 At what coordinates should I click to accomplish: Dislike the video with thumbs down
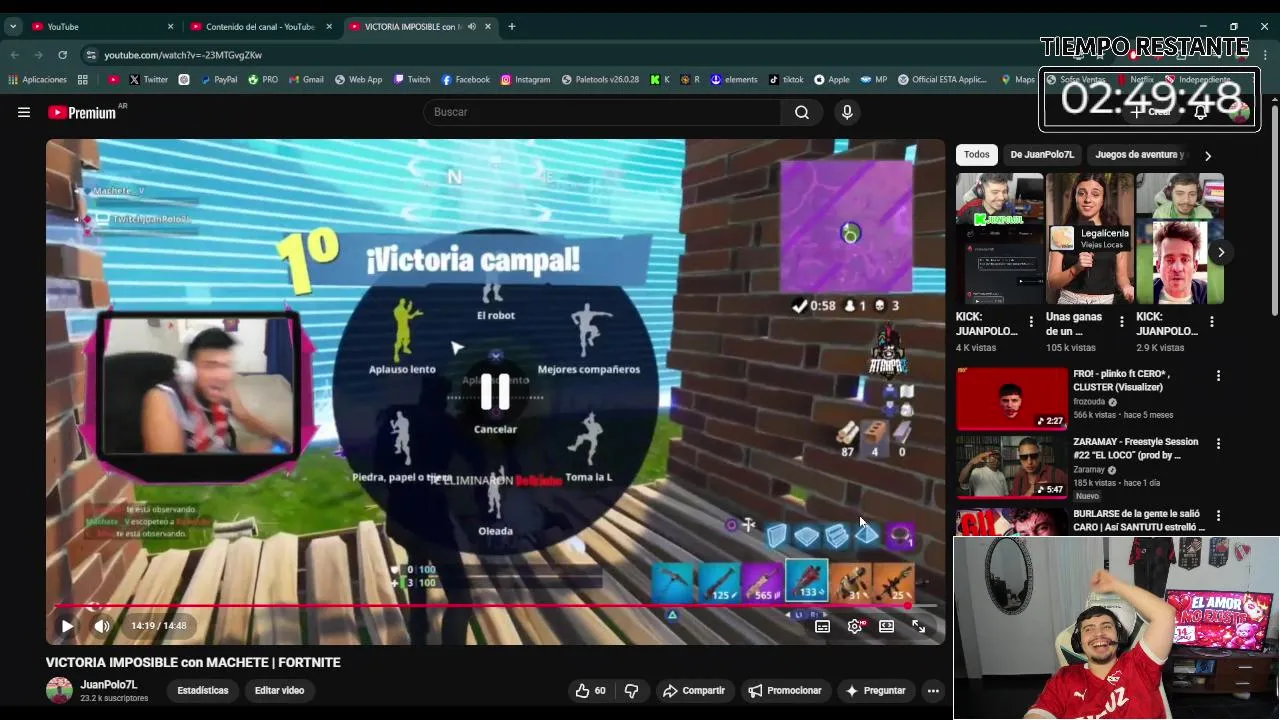(x=631, y=690)
